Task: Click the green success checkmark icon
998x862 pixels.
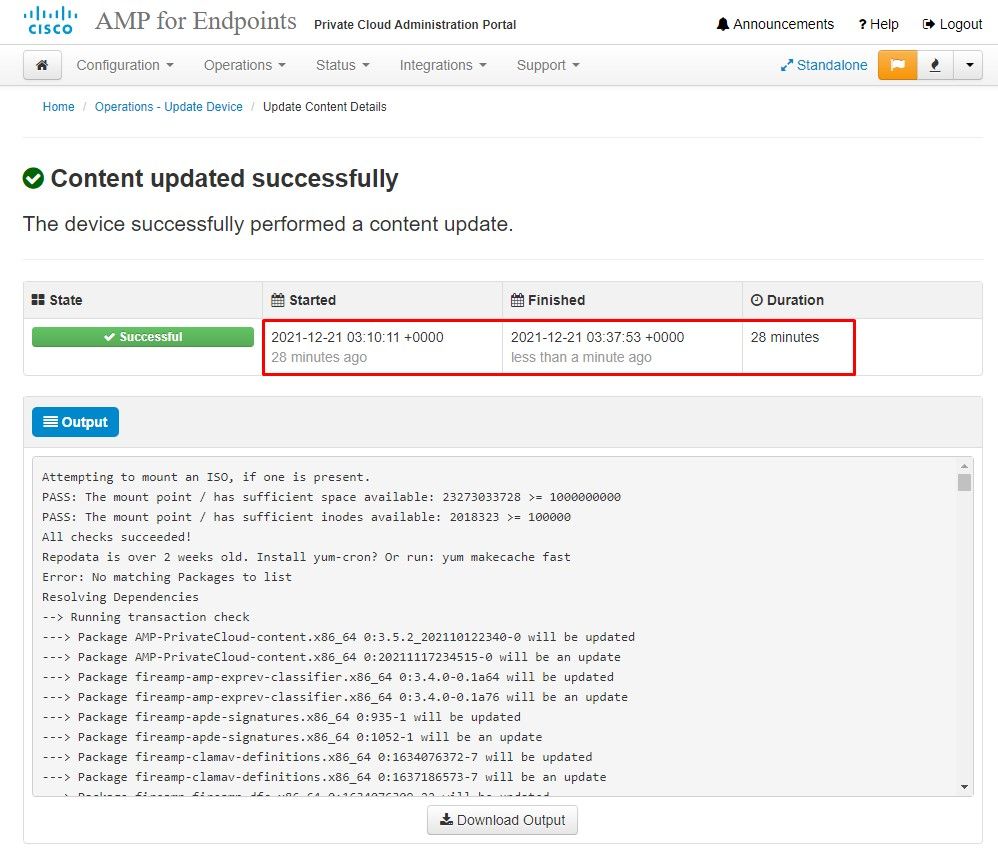Action: 33,178
